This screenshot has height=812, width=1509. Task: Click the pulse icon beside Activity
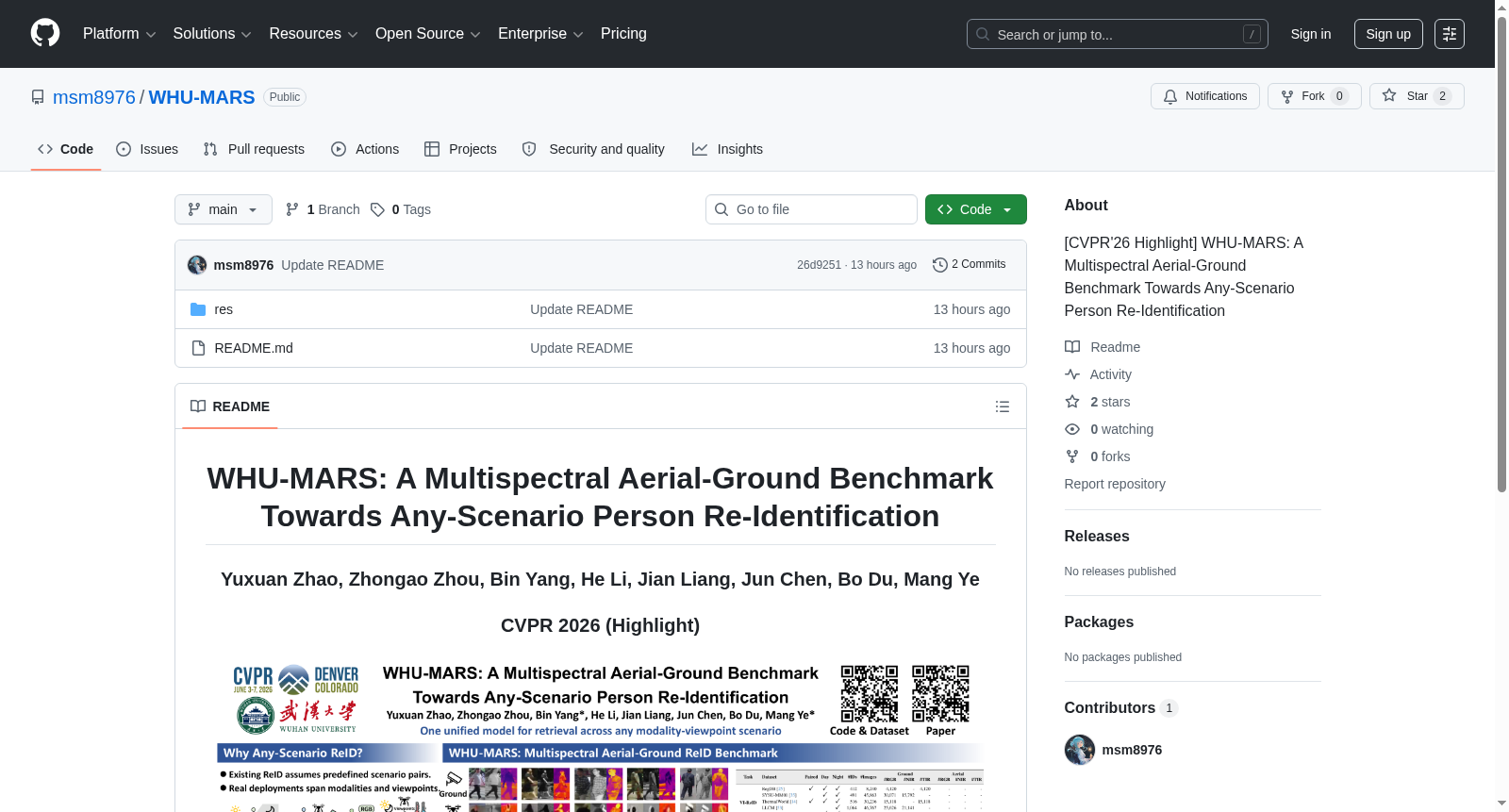(x=1072, y=374)
